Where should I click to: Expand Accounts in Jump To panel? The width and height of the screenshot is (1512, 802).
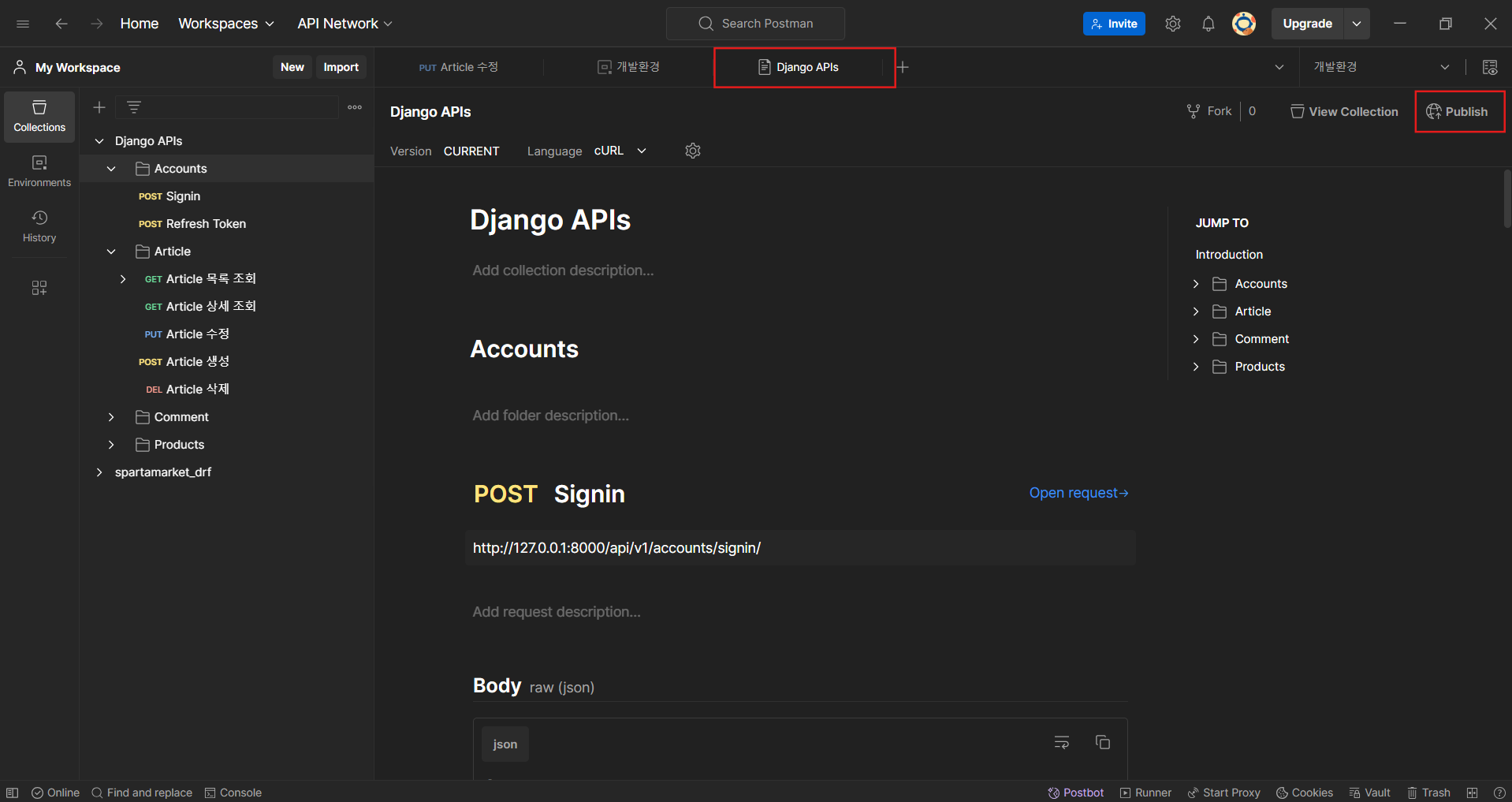point(1196,284)
